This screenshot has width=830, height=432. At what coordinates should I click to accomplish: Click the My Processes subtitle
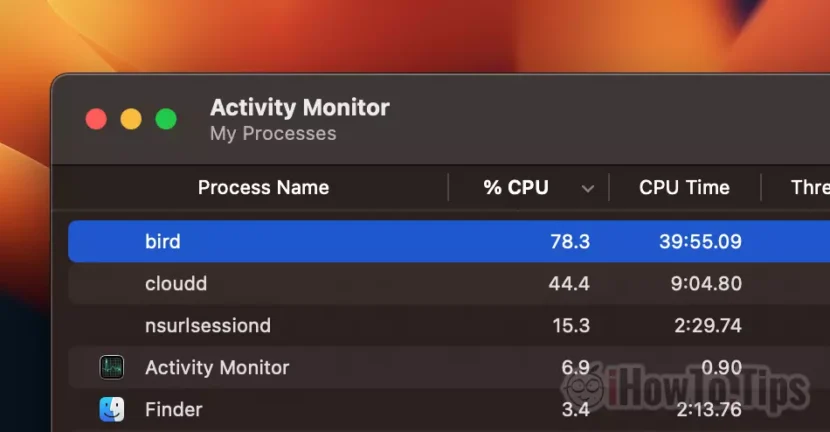273,133
